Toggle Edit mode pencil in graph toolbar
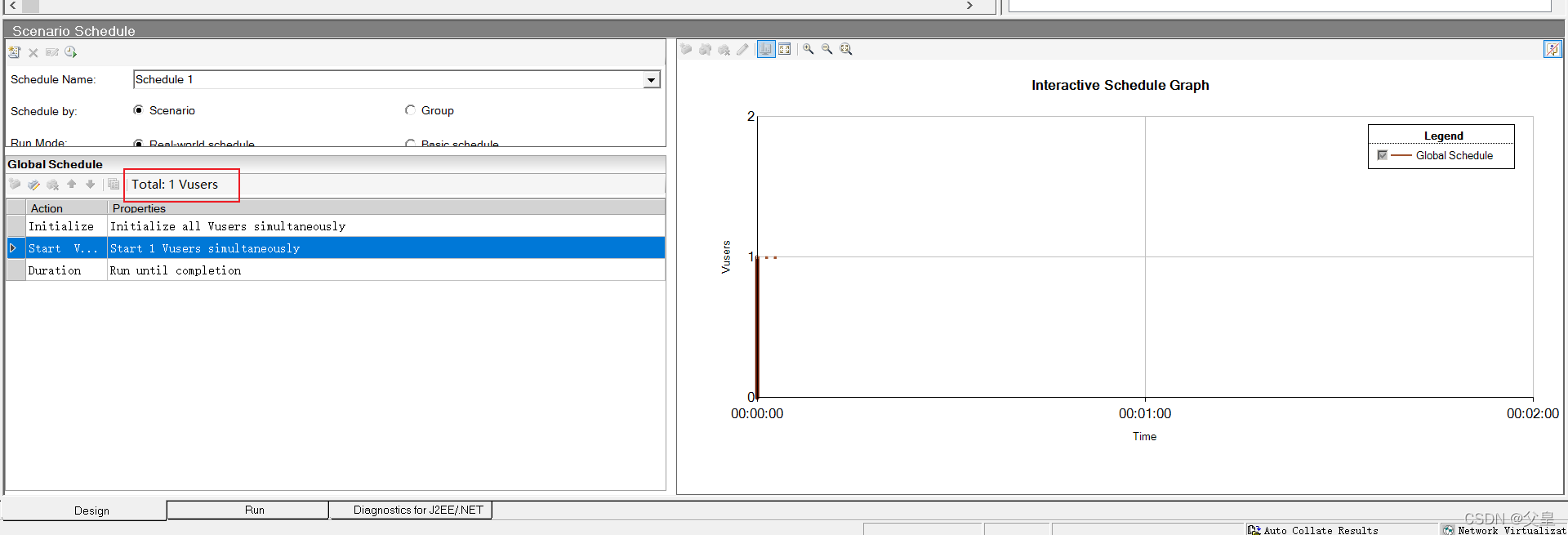 (742, 49)
